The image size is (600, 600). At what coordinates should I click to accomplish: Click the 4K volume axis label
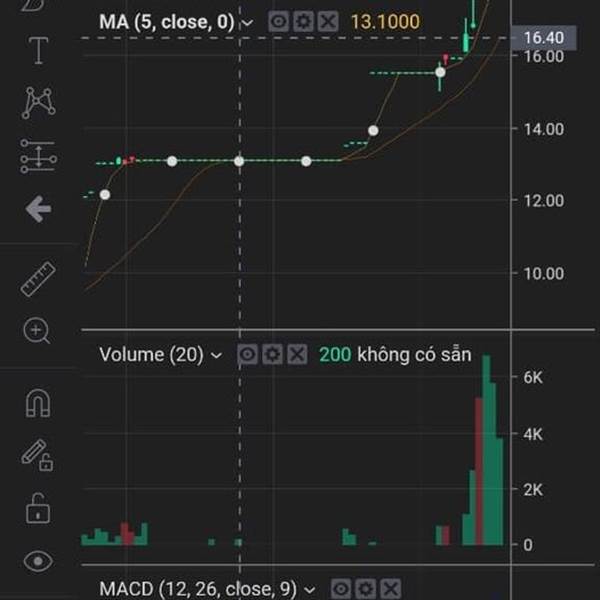click(x=533, y=435)
